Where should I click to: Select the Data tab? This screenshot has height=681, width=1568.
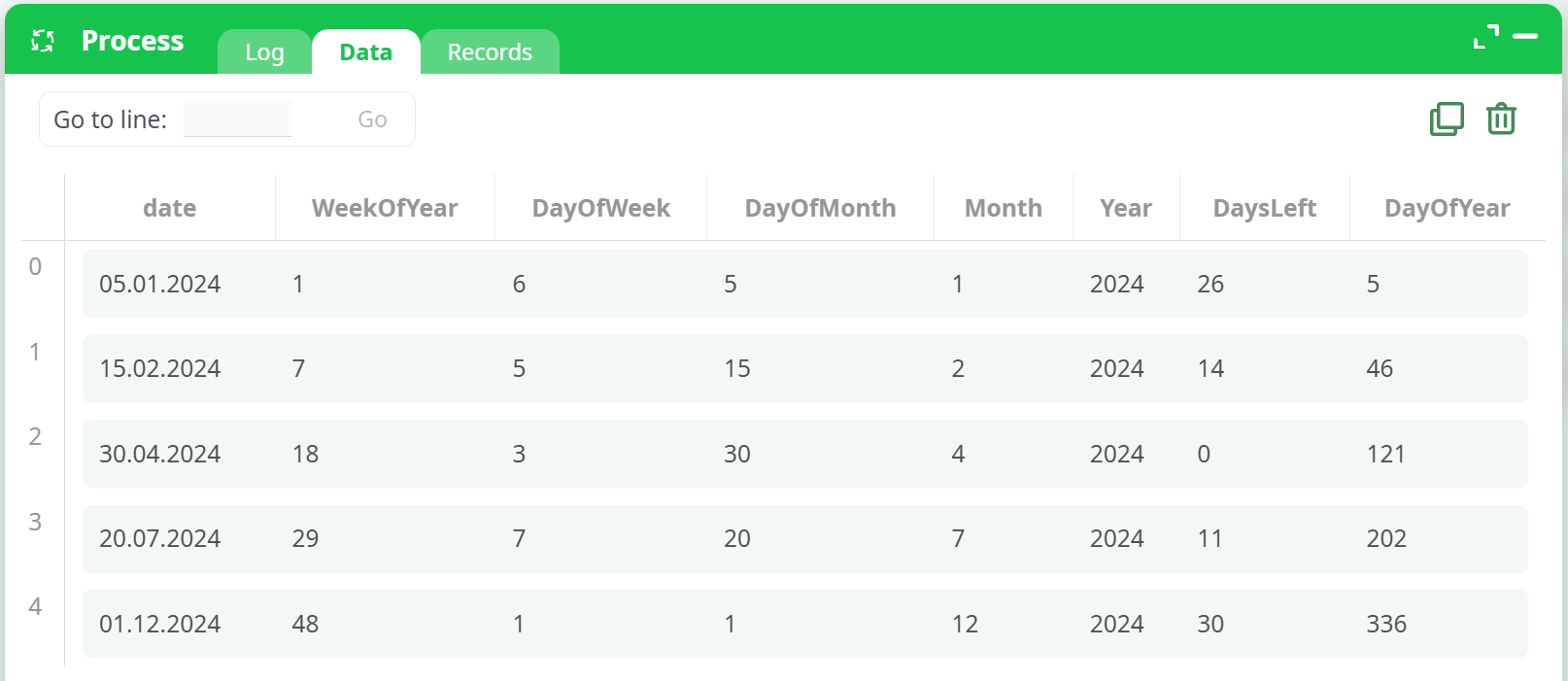pyautogui.click(x=365, y=52)
